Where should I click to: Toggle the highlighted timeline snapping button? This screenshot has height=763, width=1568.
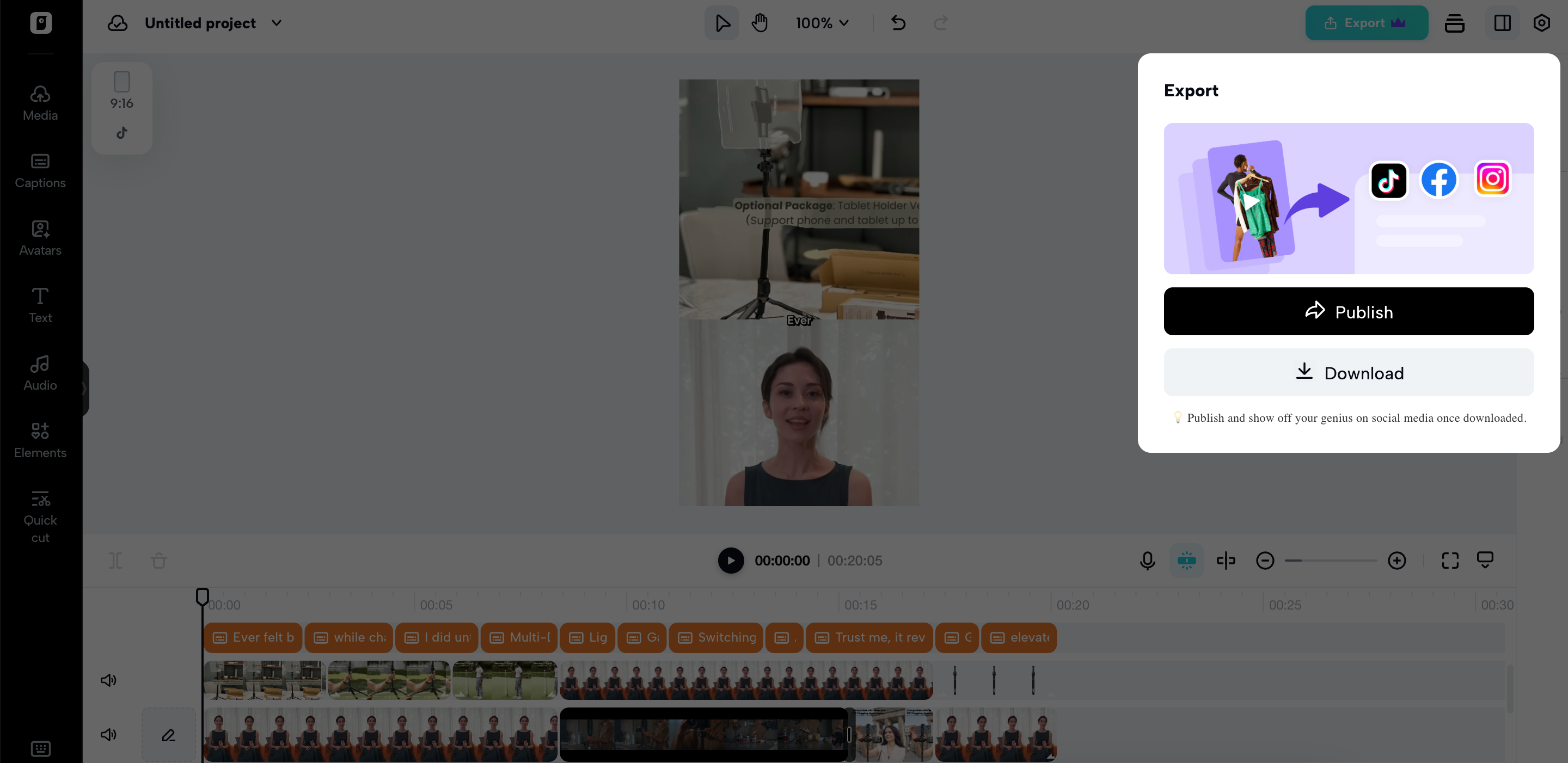tap(1186, 561)
